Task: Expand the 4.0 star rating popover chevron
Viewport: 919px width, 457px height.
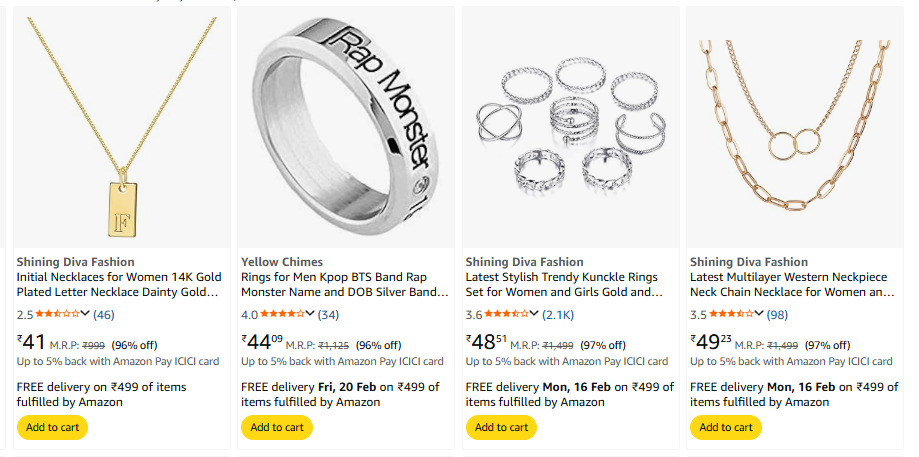Action: tap(311, 315)
